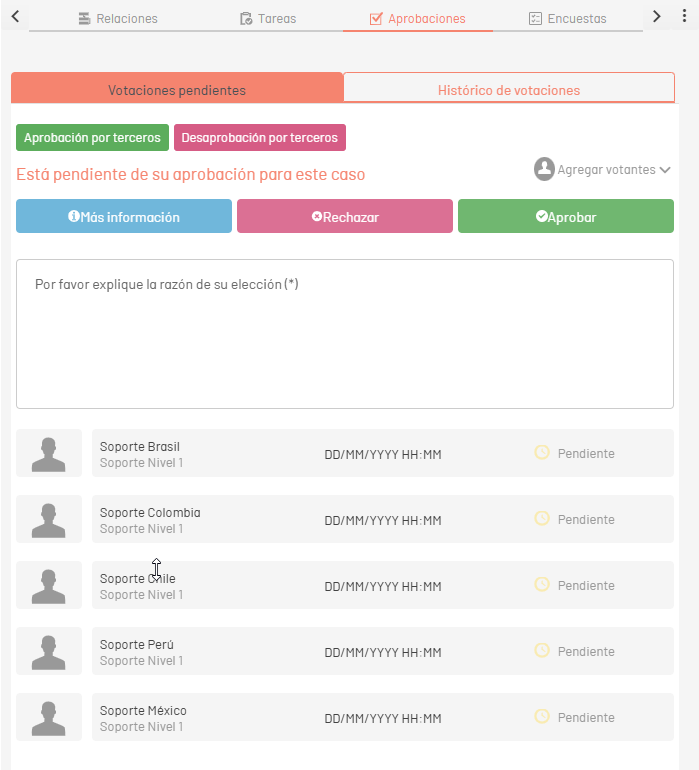Screen dimensions: 699x770
Task: Click pending clock icon for Soporte Chile
Action: click(x=542, y=584)
